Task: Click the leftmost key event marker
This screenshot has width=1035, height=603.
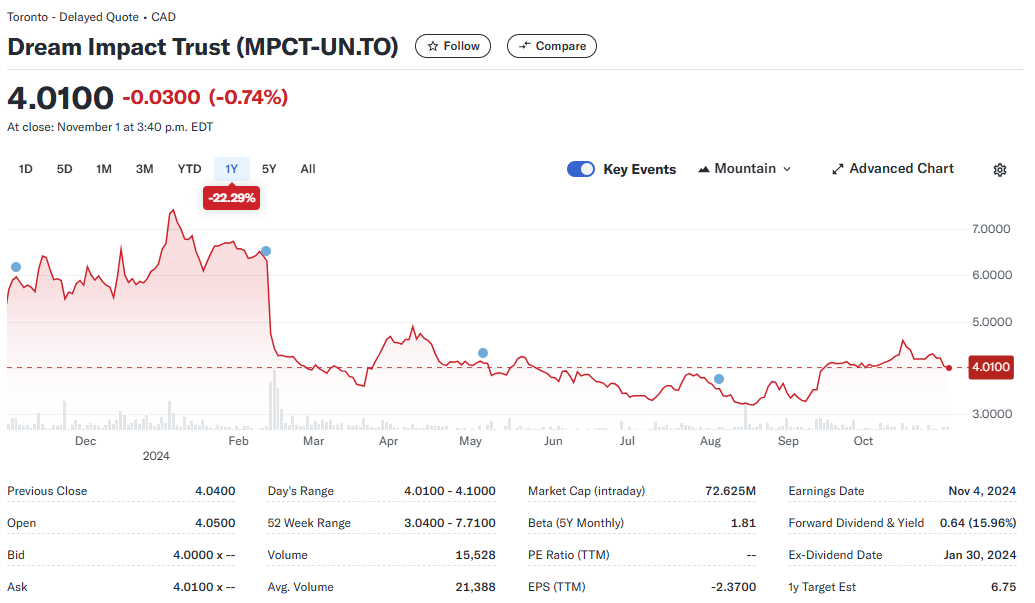Action: (x=16, y=267)
